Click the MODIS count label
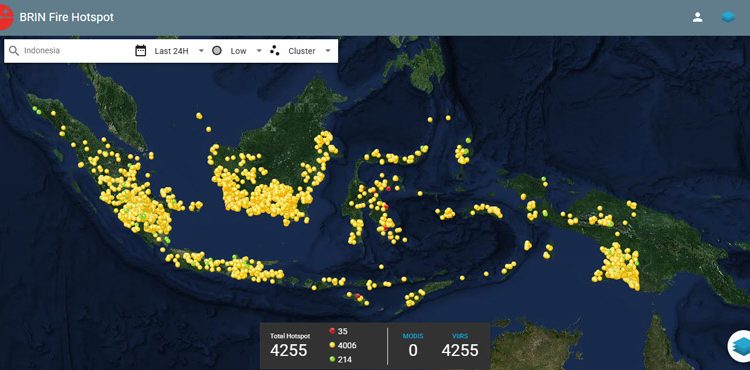 pyautogui.click(x=413, y=336)
